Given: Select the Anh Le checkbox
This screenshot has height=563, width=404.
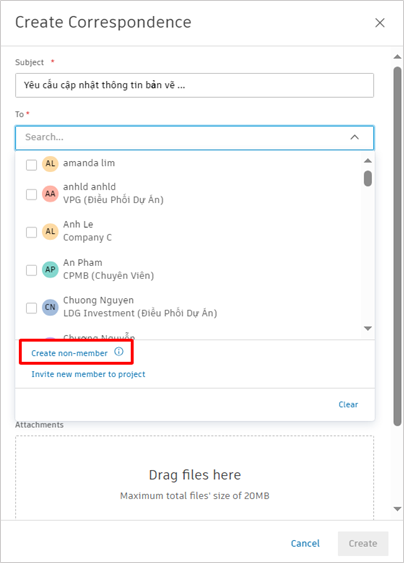Looking at the screenshot, I should pos(32,232).
